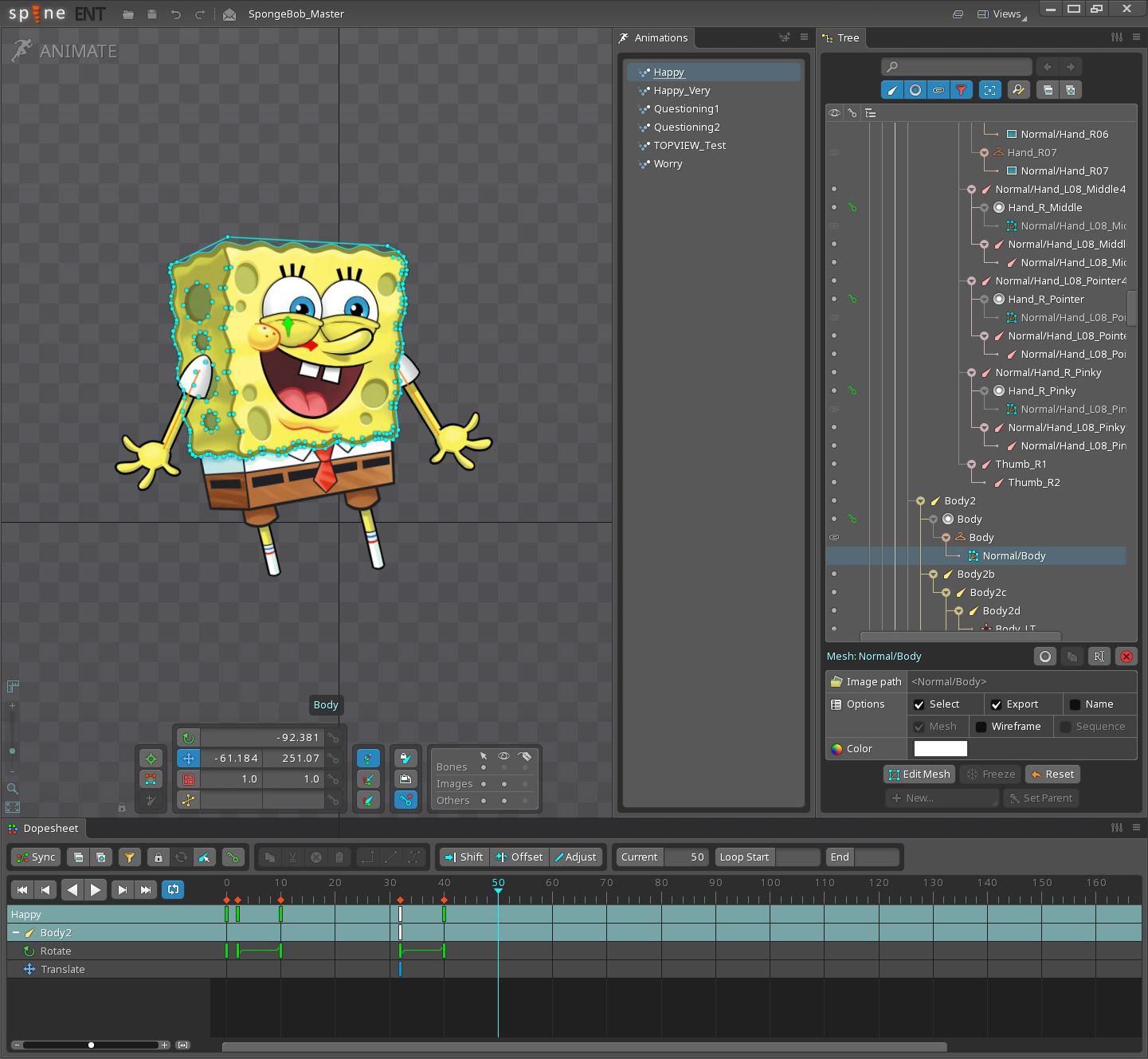Click the dopesheet zoom slider handle
1148x1059 pixels.
[91, 1045]
